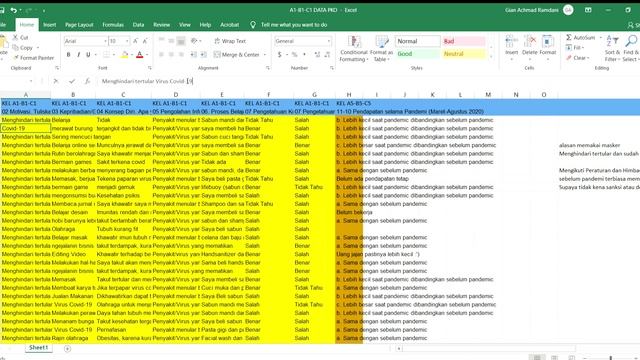
Task: Apply Bad cell style
Action: tap(464, 41)
